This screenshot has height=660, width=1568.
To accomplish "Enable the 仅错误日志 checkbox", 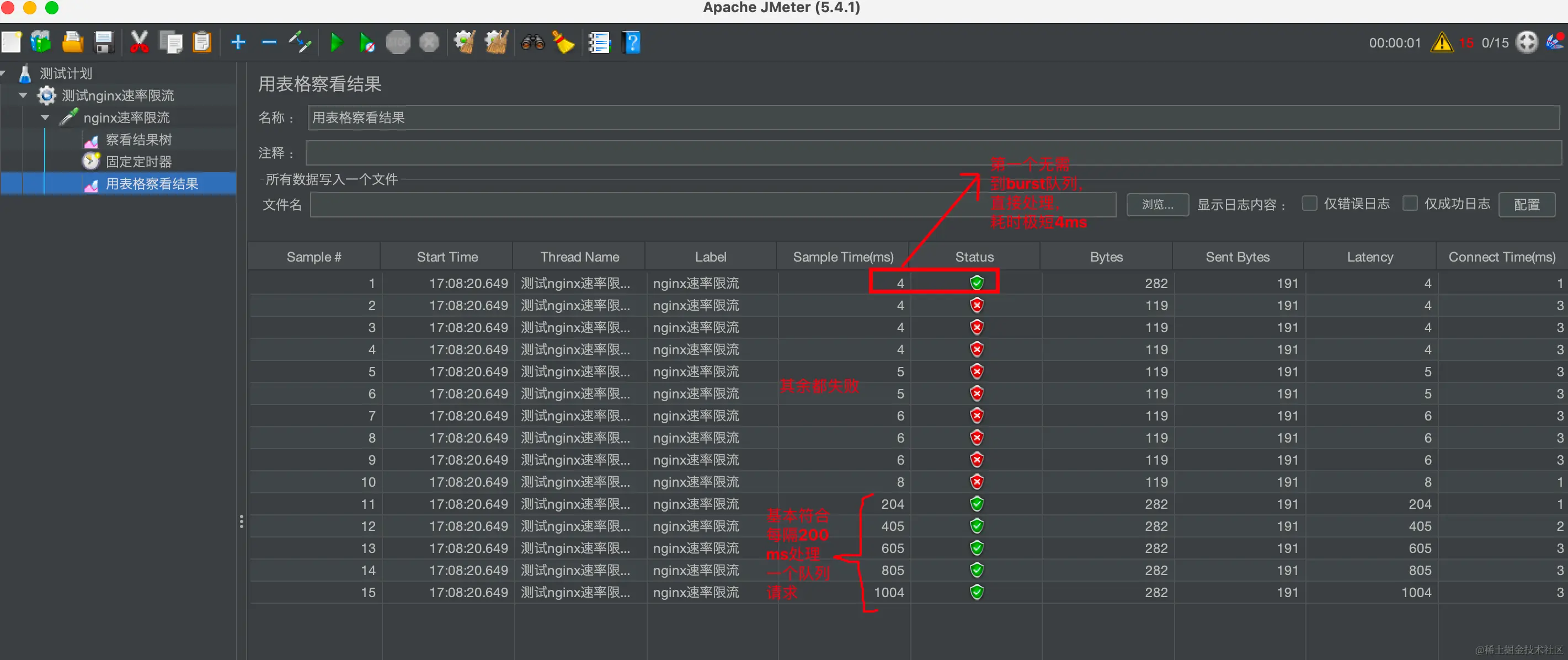I will point(1309,204).
